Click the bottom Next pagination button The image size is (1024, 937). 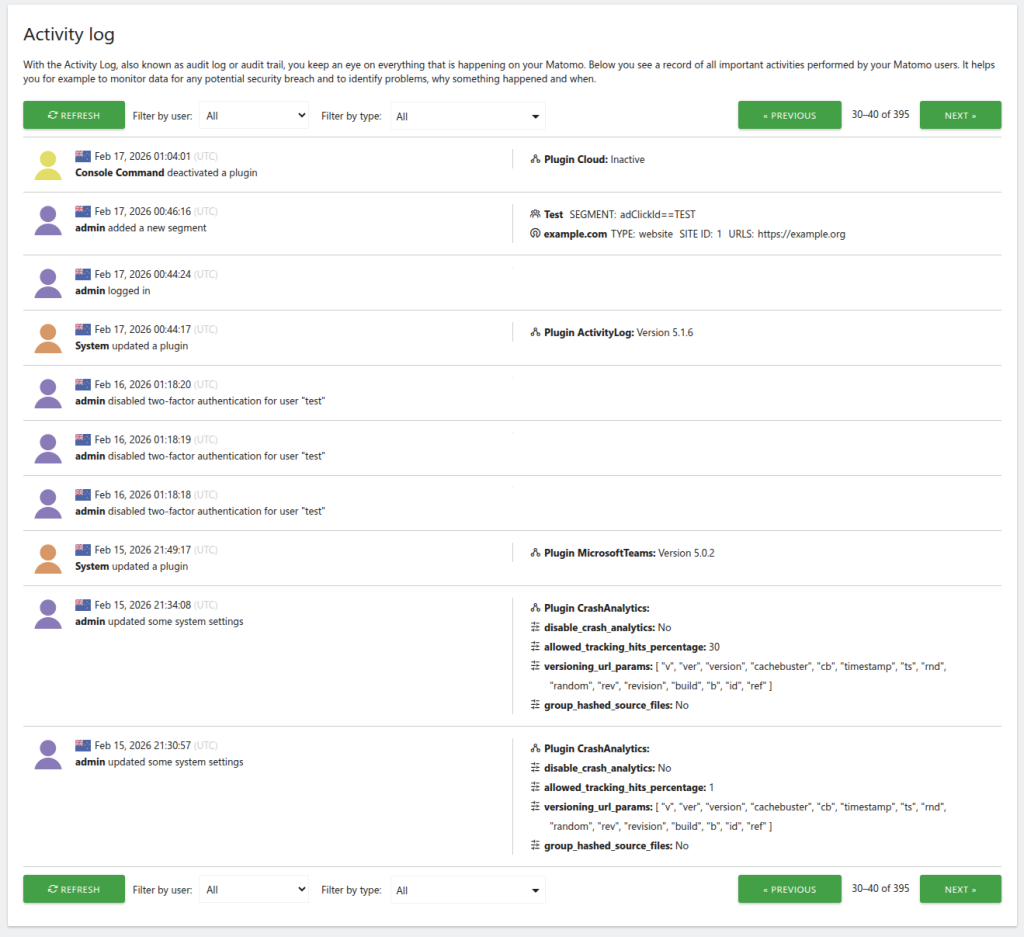coord(960,889)
